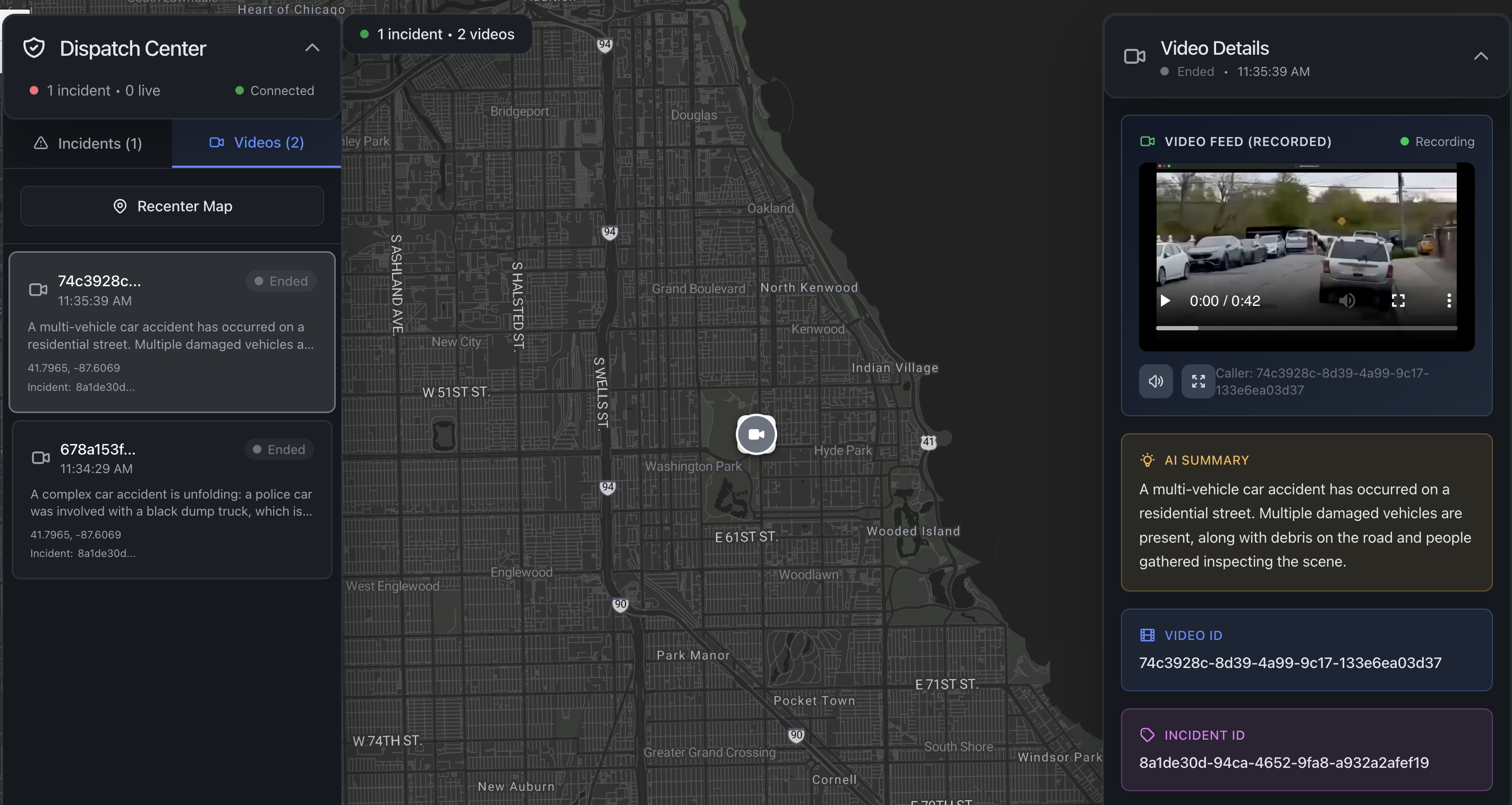The image size is (1512, 805).
Task: Collapse the Video Details panel
Action: tap(1480, 56)
